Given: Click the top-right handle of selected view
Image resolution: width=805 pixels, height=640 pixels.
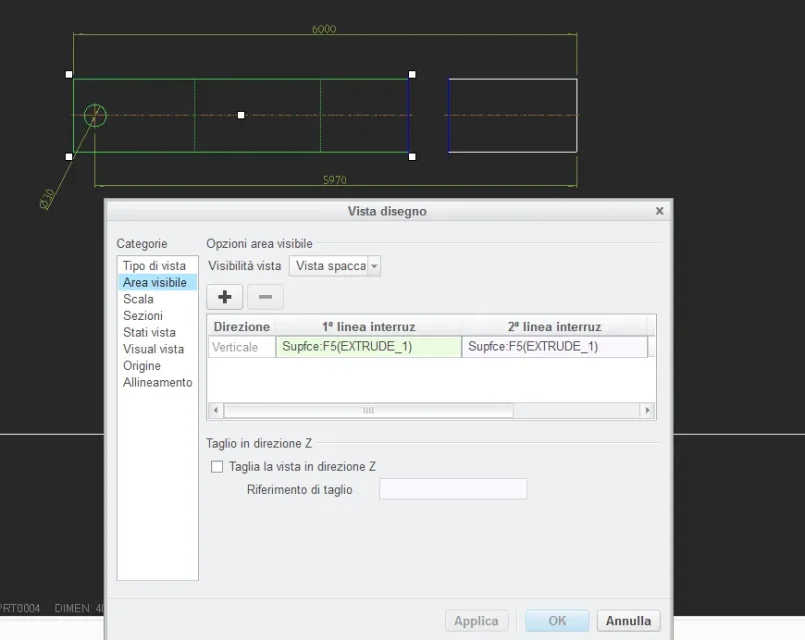Looking at the screenshot, I should point(412,74).
